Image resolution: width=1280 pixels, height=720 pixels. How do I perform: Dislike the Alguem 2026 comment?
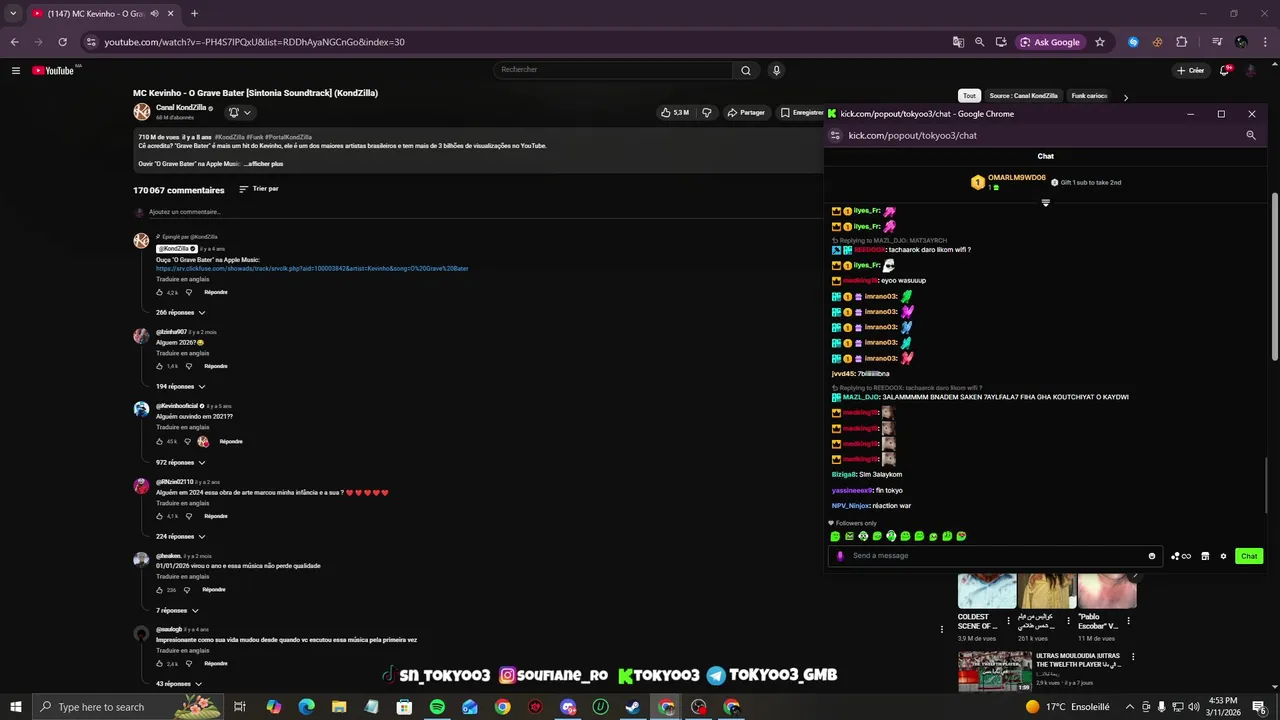(188, 366)
